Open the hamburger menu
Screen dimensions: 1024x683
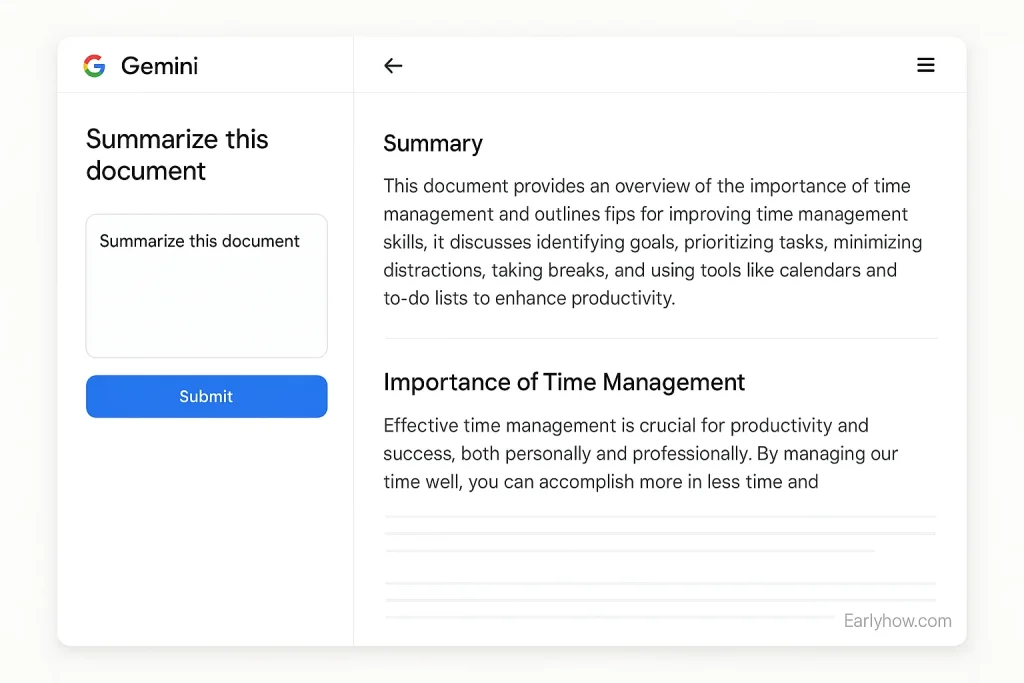coord(926,66)
